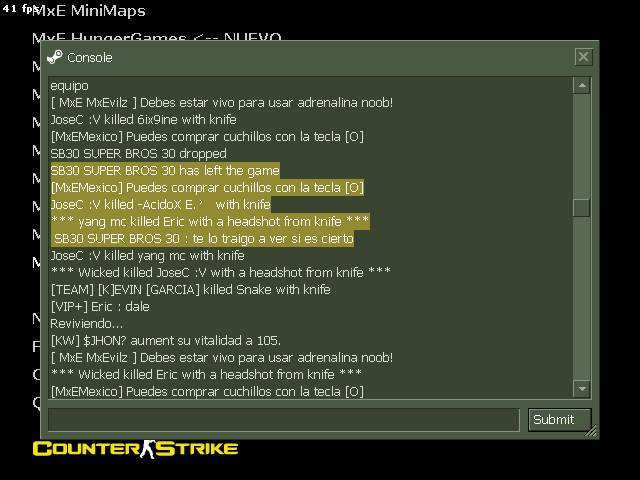Click the scrollbar up arrow in the console
Image resolution: width=640 pixels, height=480 pixels.
582,85
